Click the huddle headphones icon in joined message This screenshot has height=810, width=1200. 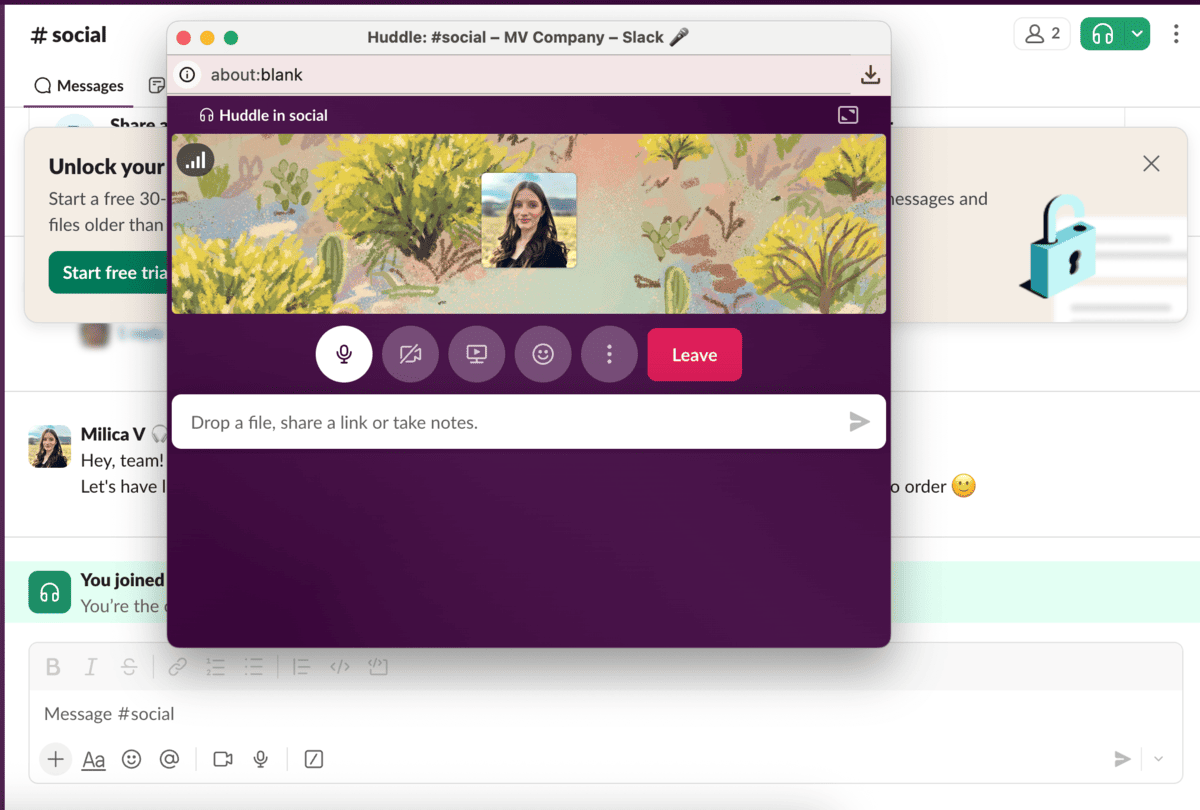(x=49, y=592)
